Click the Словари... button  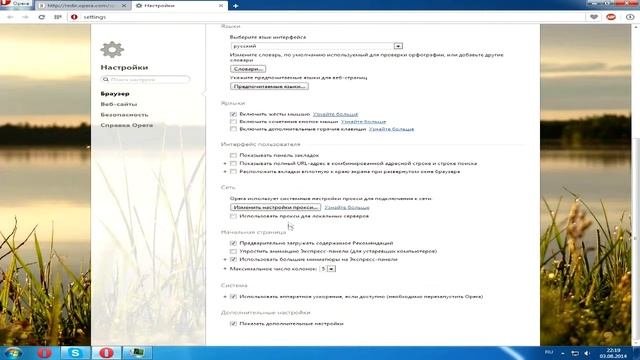point(248,69)
